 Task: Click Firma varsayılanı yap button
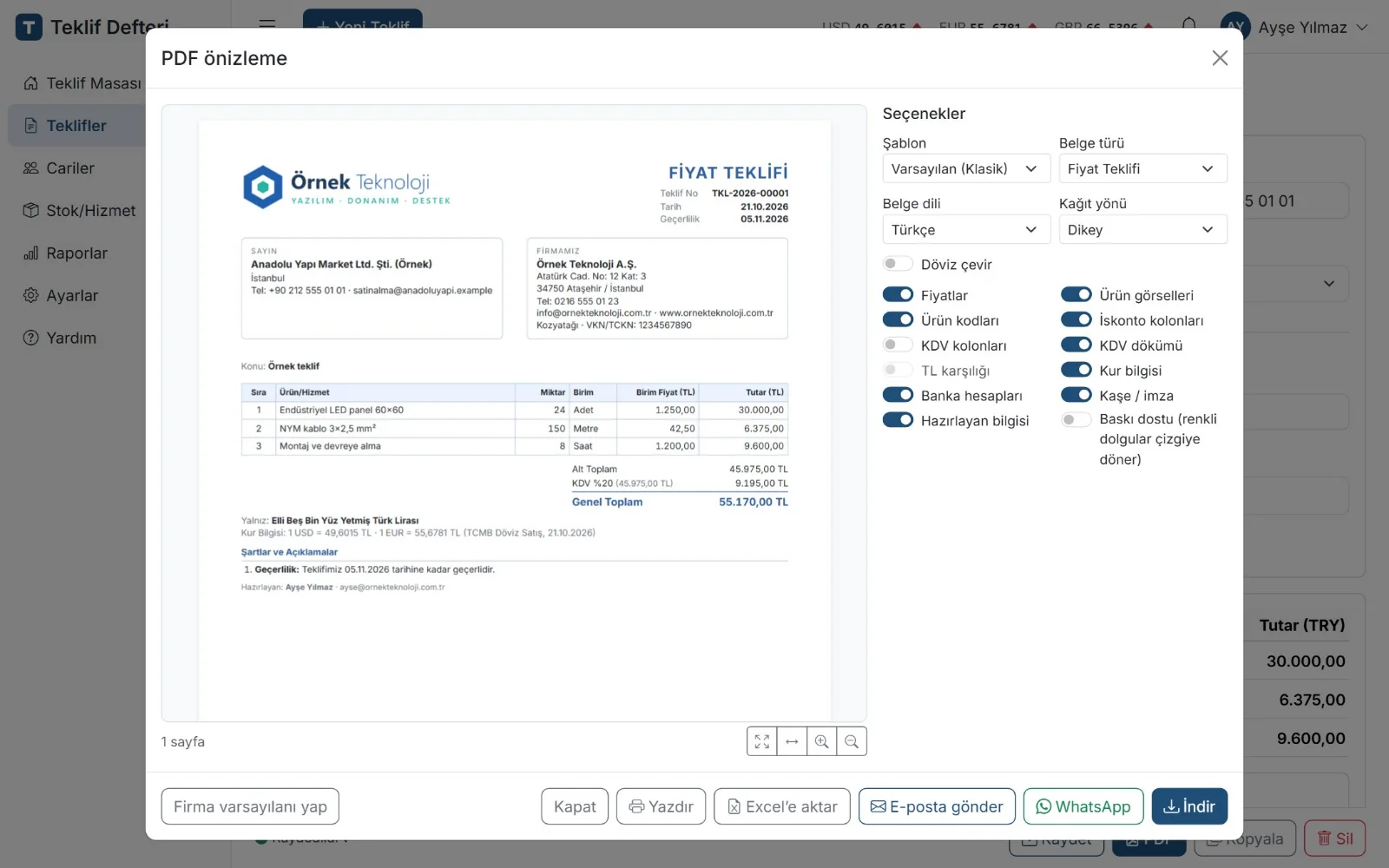(x=250, y=806)
